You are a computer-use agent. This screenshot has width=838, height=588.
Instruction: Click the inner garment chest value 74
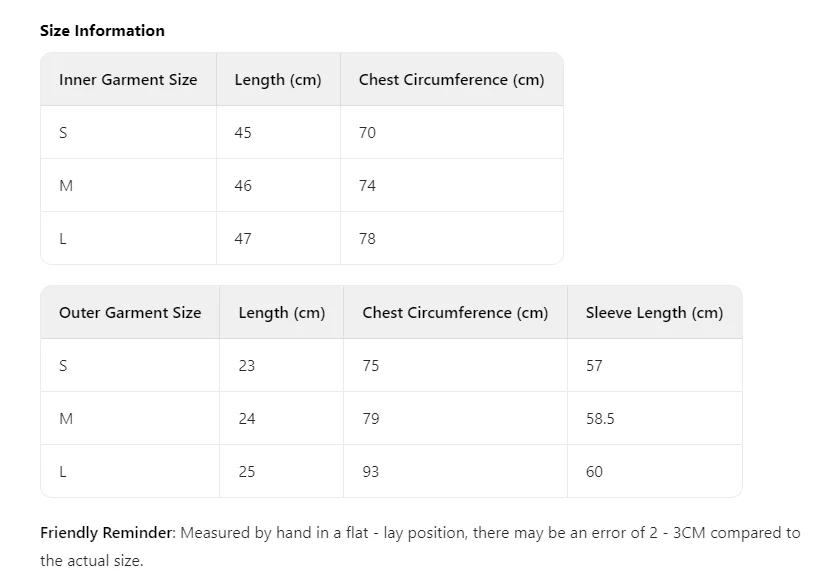point(367,186)
